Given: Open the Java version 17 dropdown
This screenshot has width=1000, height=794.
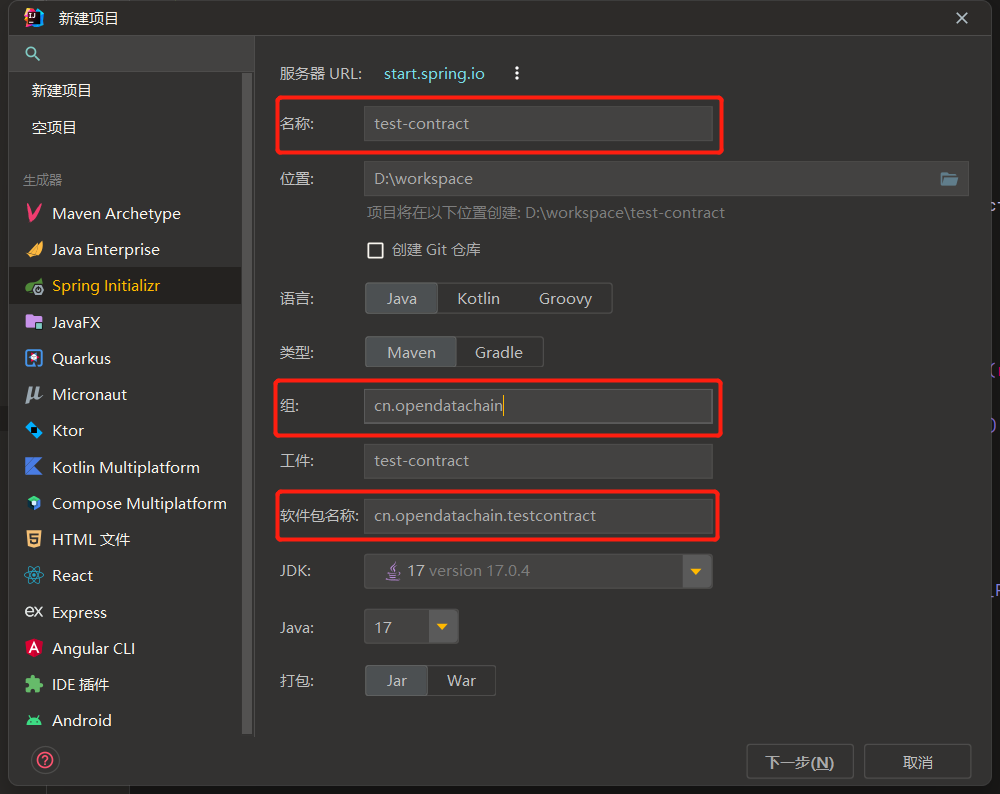Looking at the screenshot, I should tap(443, 628).
